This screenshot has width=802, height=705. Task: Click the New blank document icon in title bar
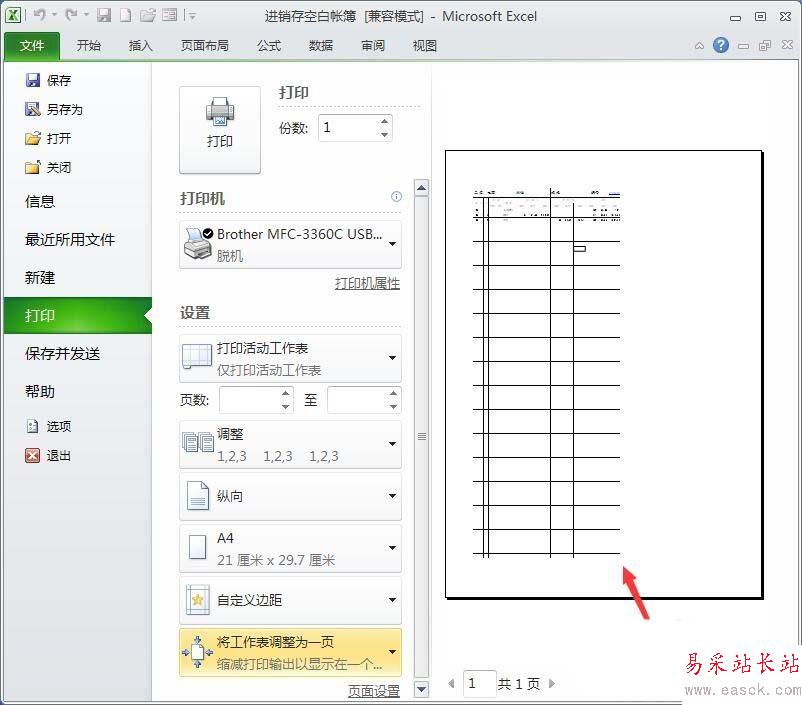tap(125, 15)
